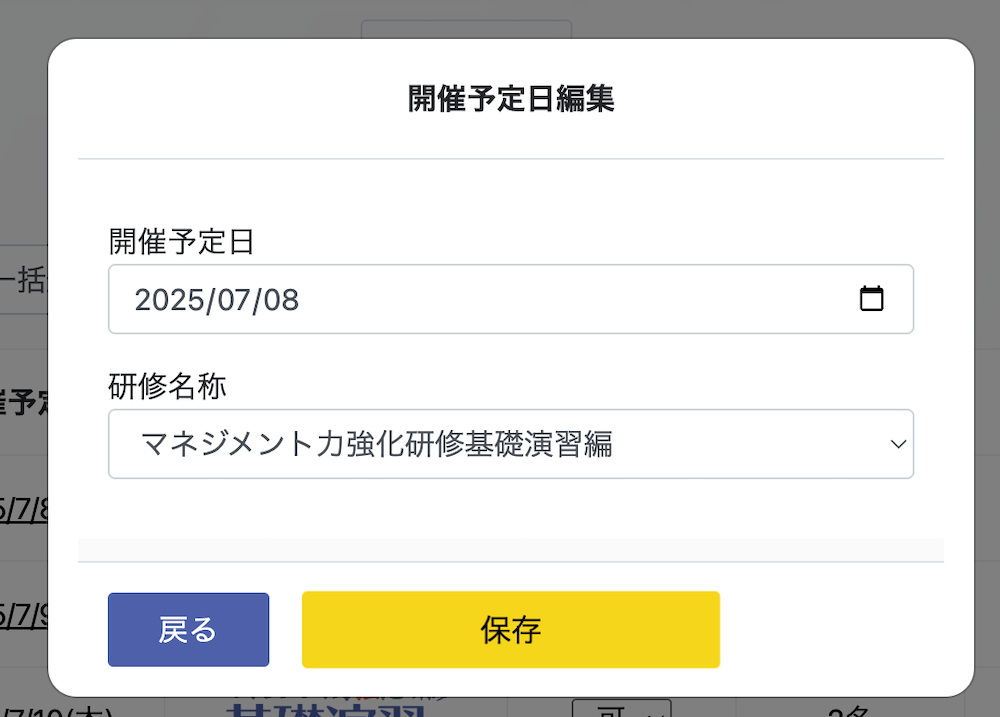Select the day 08 in date field
Viewport: 1000px width, 717px height.
click(281, 300)
